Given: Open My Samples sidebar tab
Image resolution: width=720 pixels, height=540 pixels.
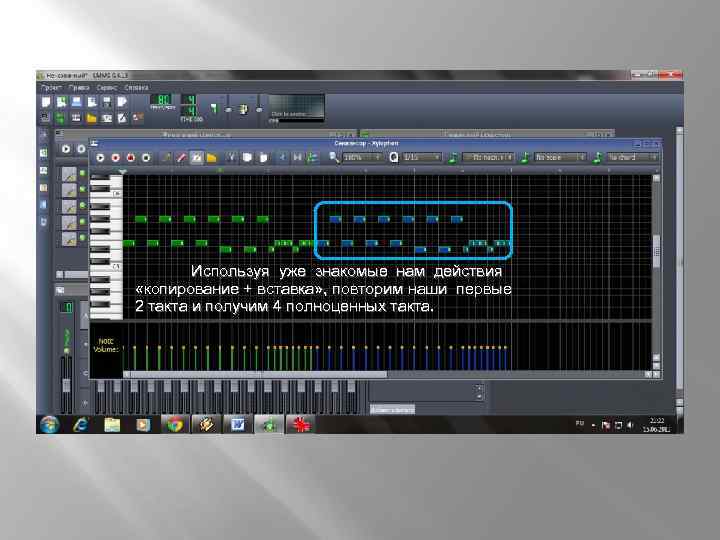Looking at the screenshot, I should pyautogui.click(x=44, y=170).
